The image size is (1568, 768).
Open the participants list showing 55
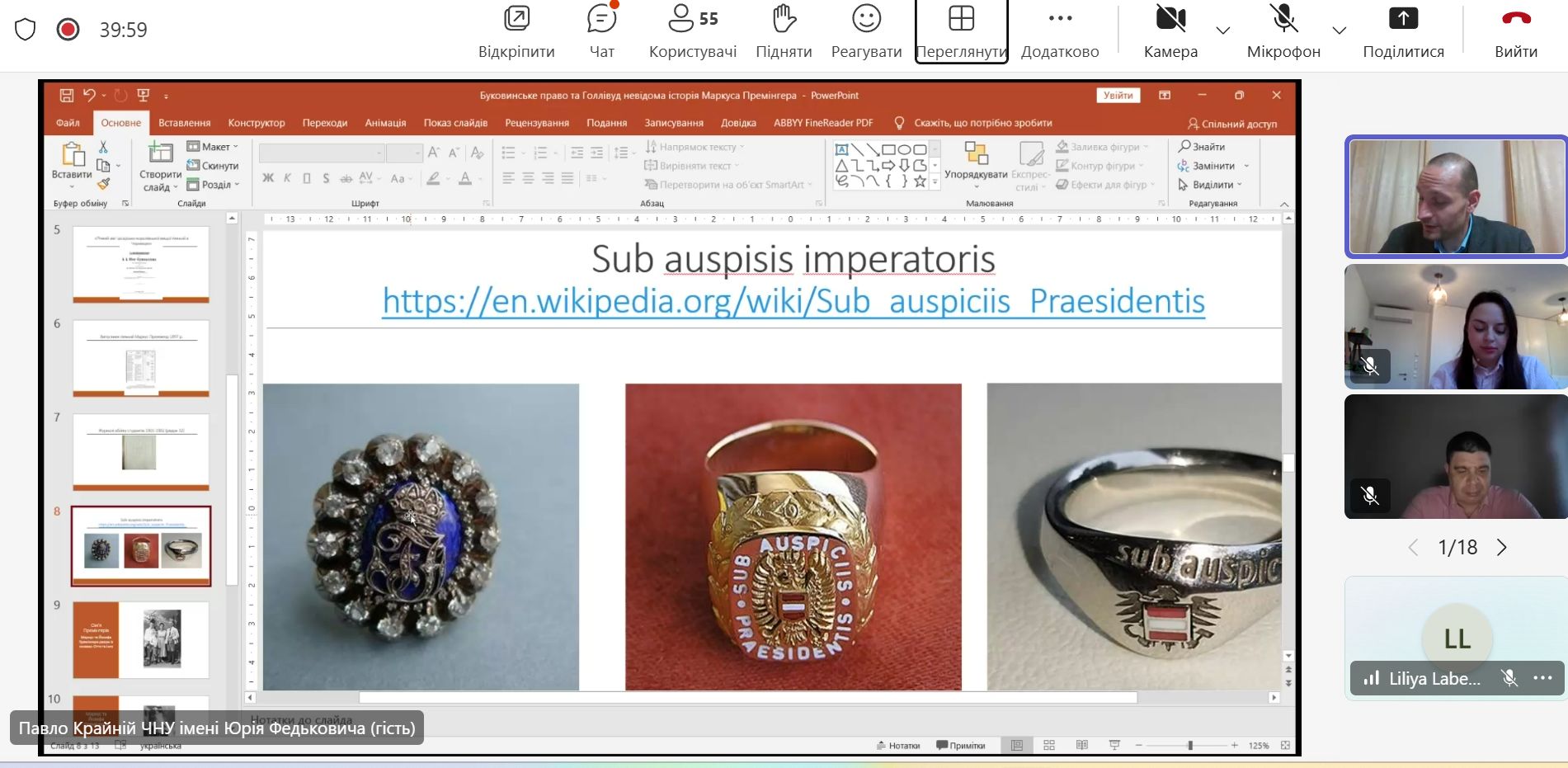point(692,19)
